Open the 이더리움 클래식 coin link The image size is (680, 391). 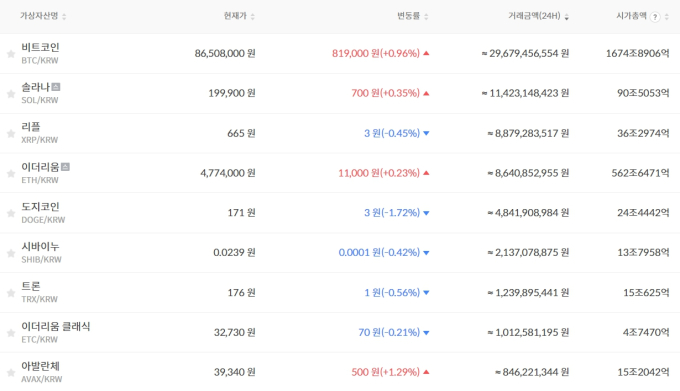56,326
